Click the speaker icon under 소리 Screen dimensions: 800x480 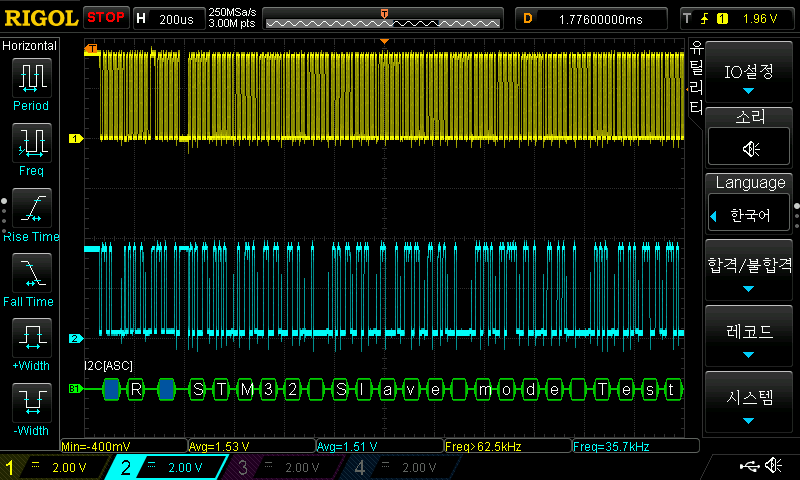pyautogui.click(x=749, y=148)
